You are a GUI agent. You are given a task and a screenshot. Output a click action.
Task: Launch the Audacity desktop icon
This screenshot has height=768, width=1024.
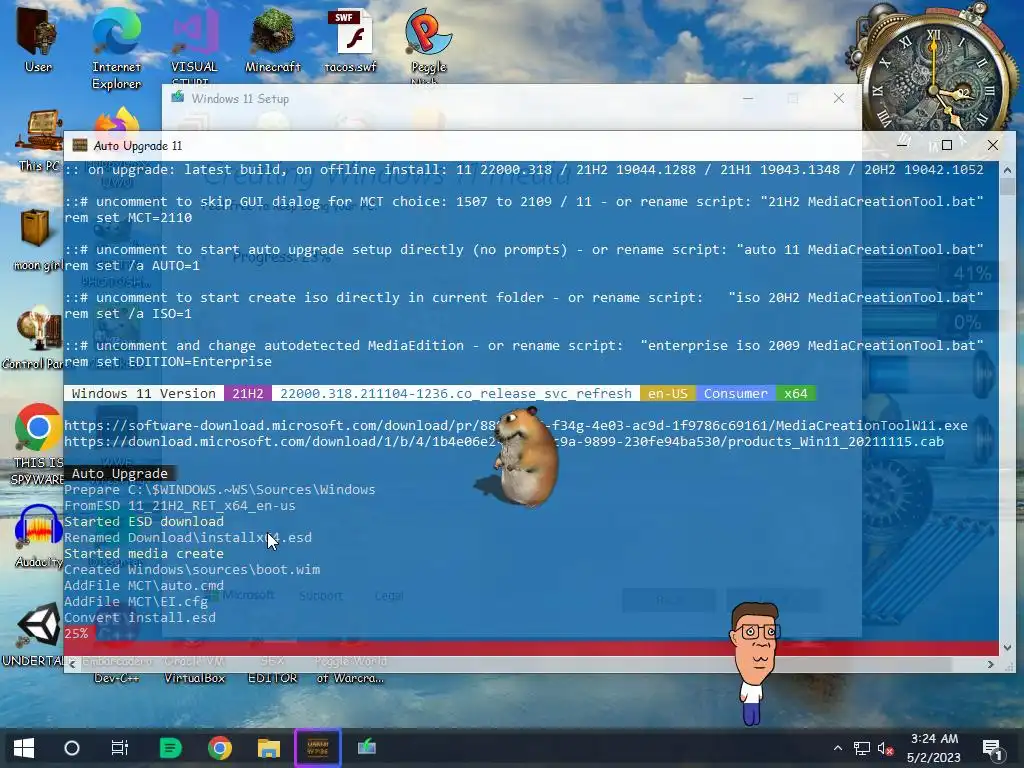pyautogui.click(x=38, y=536)
